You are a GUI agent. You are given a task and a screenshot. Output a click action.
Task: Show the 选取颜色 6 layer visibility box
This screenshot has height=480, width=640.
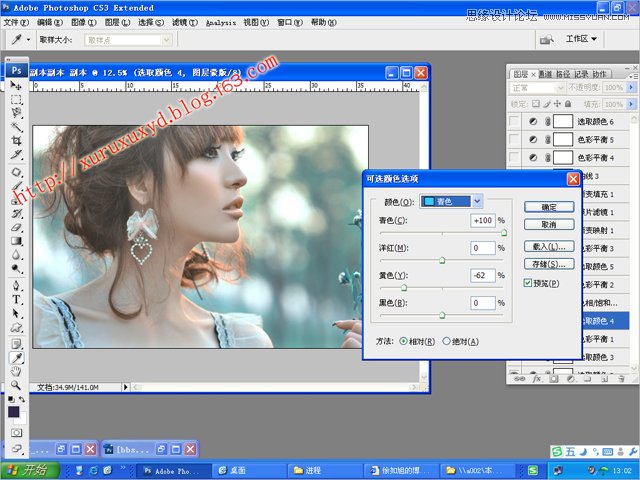click(515, 121)
